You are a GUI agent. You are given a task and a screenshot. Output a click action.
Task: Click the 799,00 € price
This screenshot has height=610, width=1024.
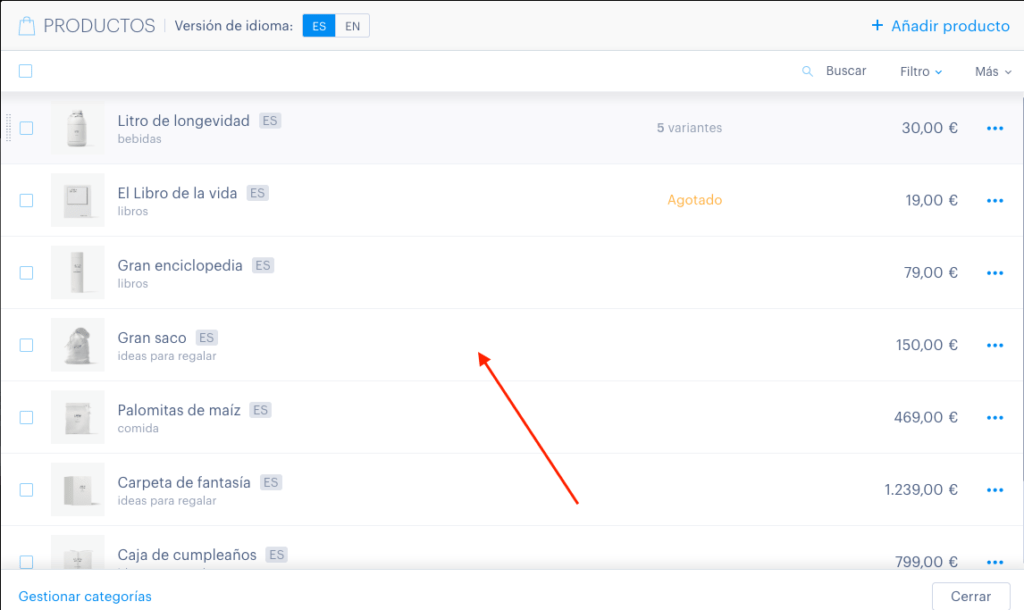(926, 562)
